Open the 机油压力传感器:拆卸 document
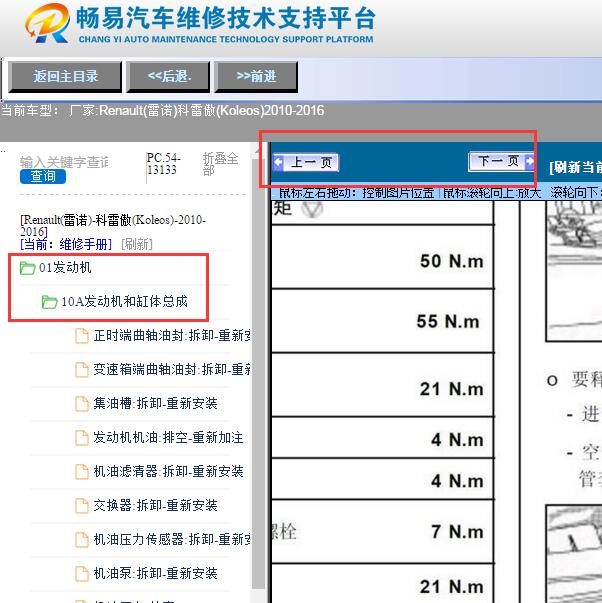The height and width of the screenshot is (603, 602). tap(172, 539)
